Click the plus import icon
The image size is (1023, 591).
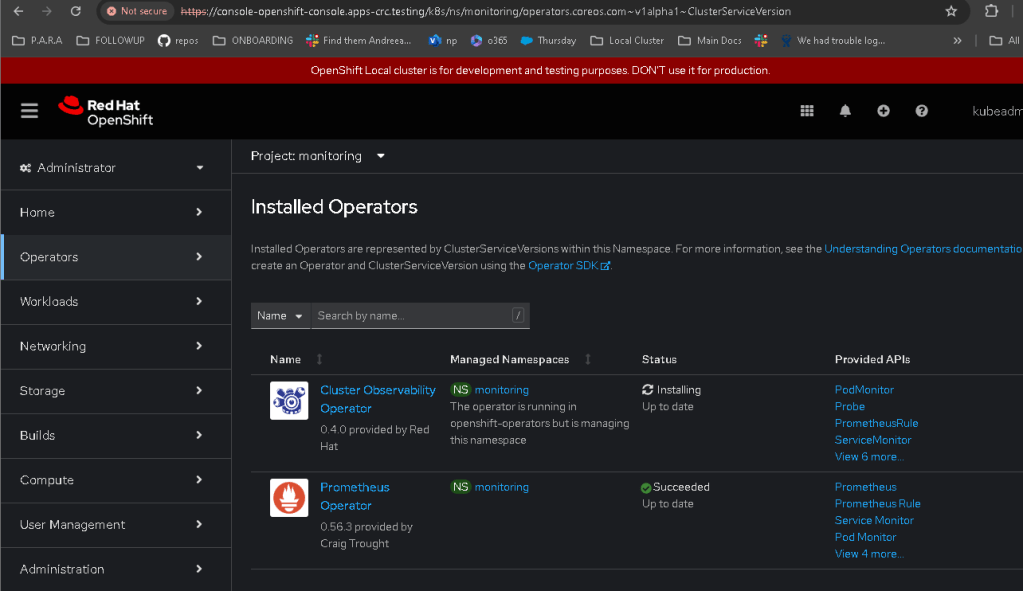(x=883, y=111)
